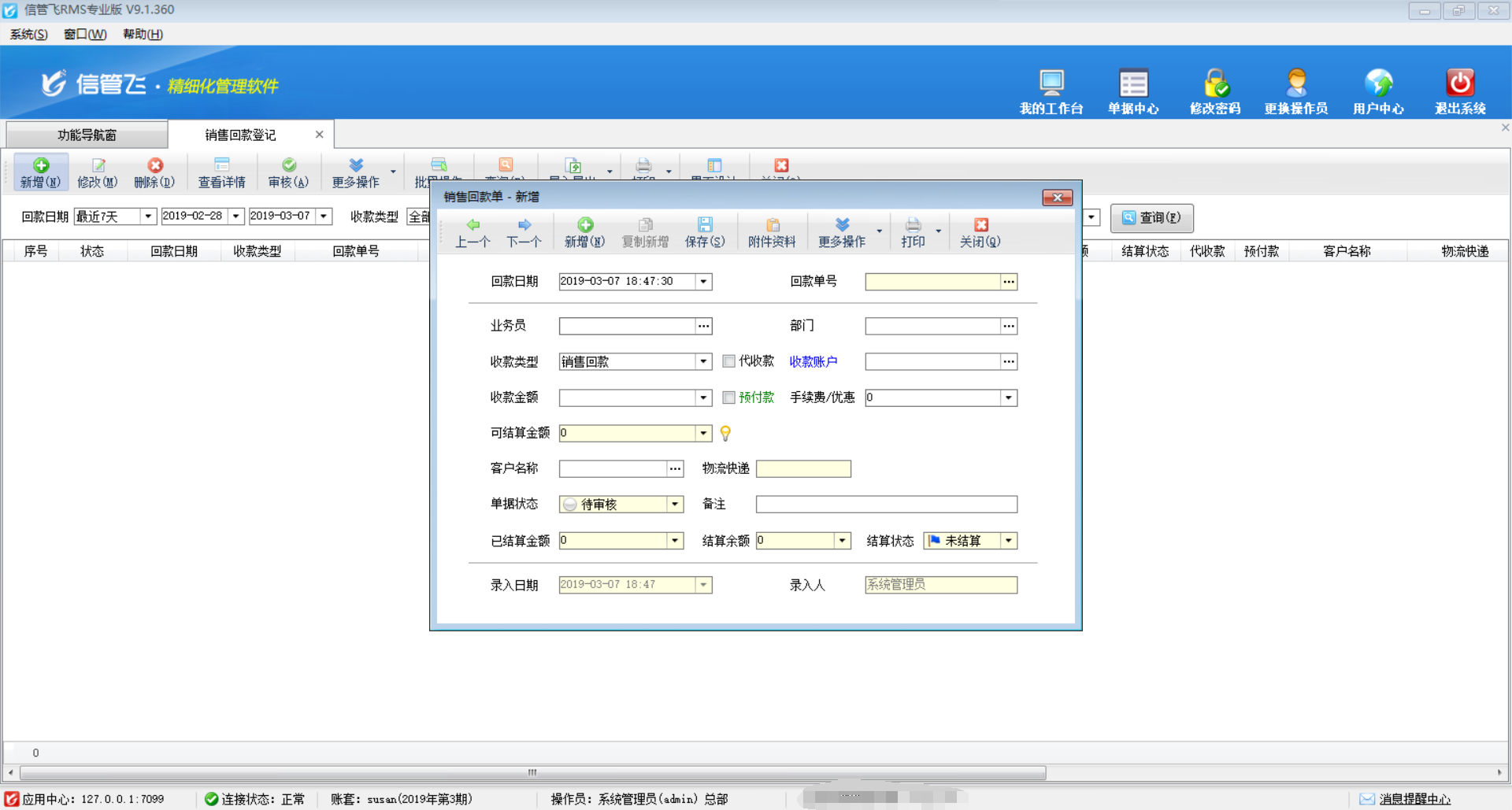
Task: Switch to the 功能导航窗 tab
Action: coord(87,135)
